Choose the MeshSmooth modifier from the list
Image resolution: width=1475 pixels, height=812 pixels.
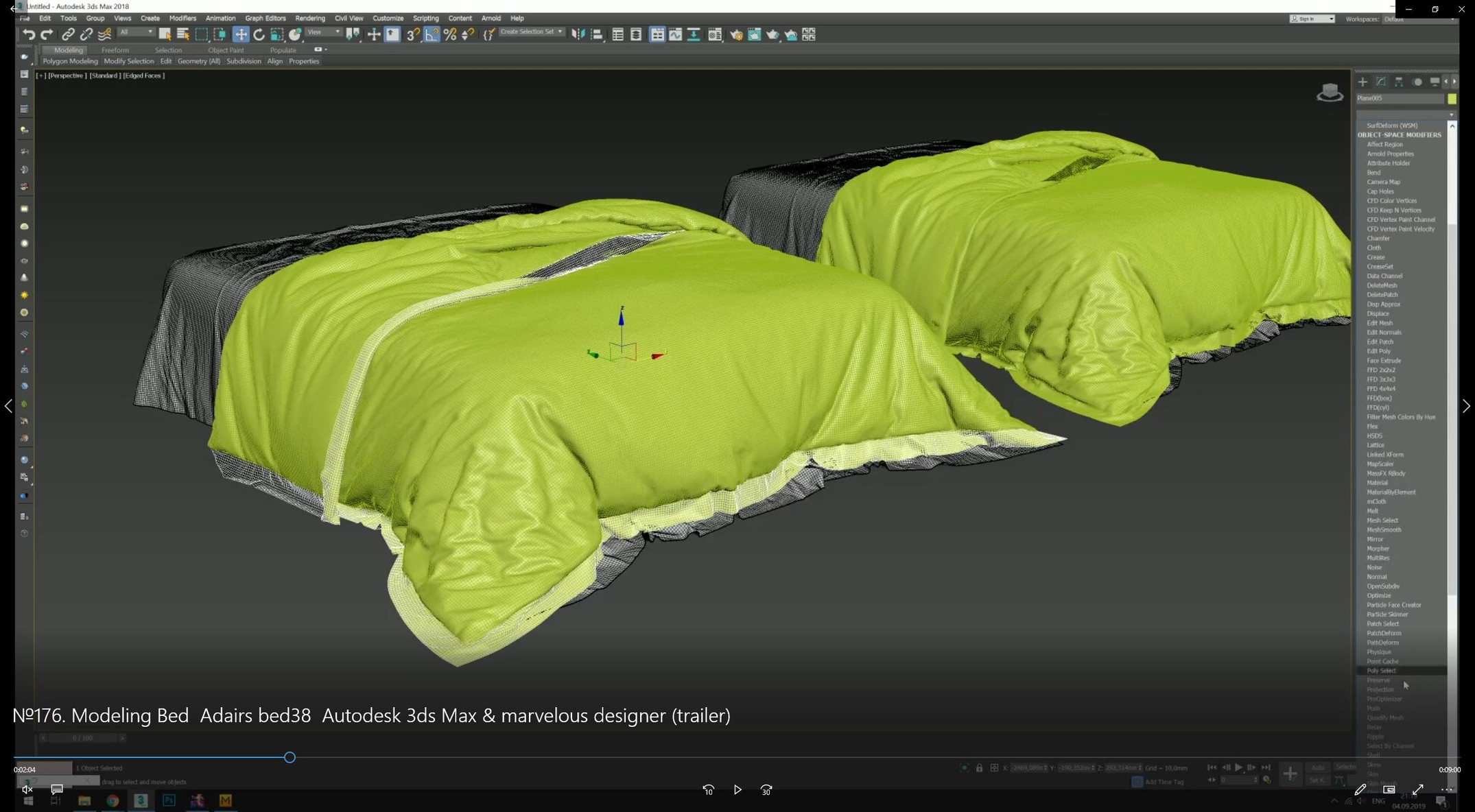(x=1384, y=529)
